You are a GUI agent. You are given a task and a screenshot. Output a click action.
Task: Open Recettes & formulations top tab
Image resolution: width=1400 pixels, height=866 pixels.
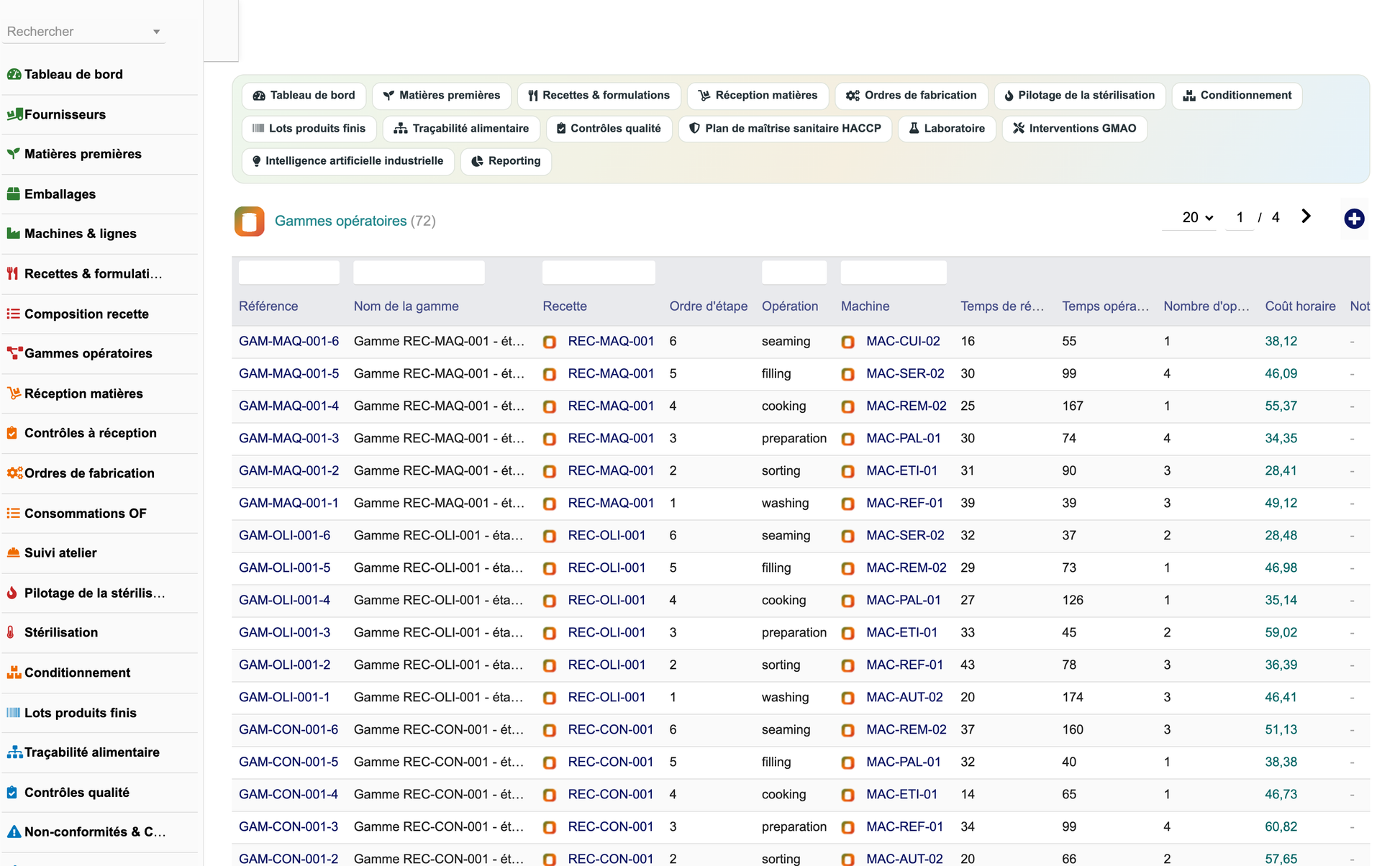coord(599,96)
